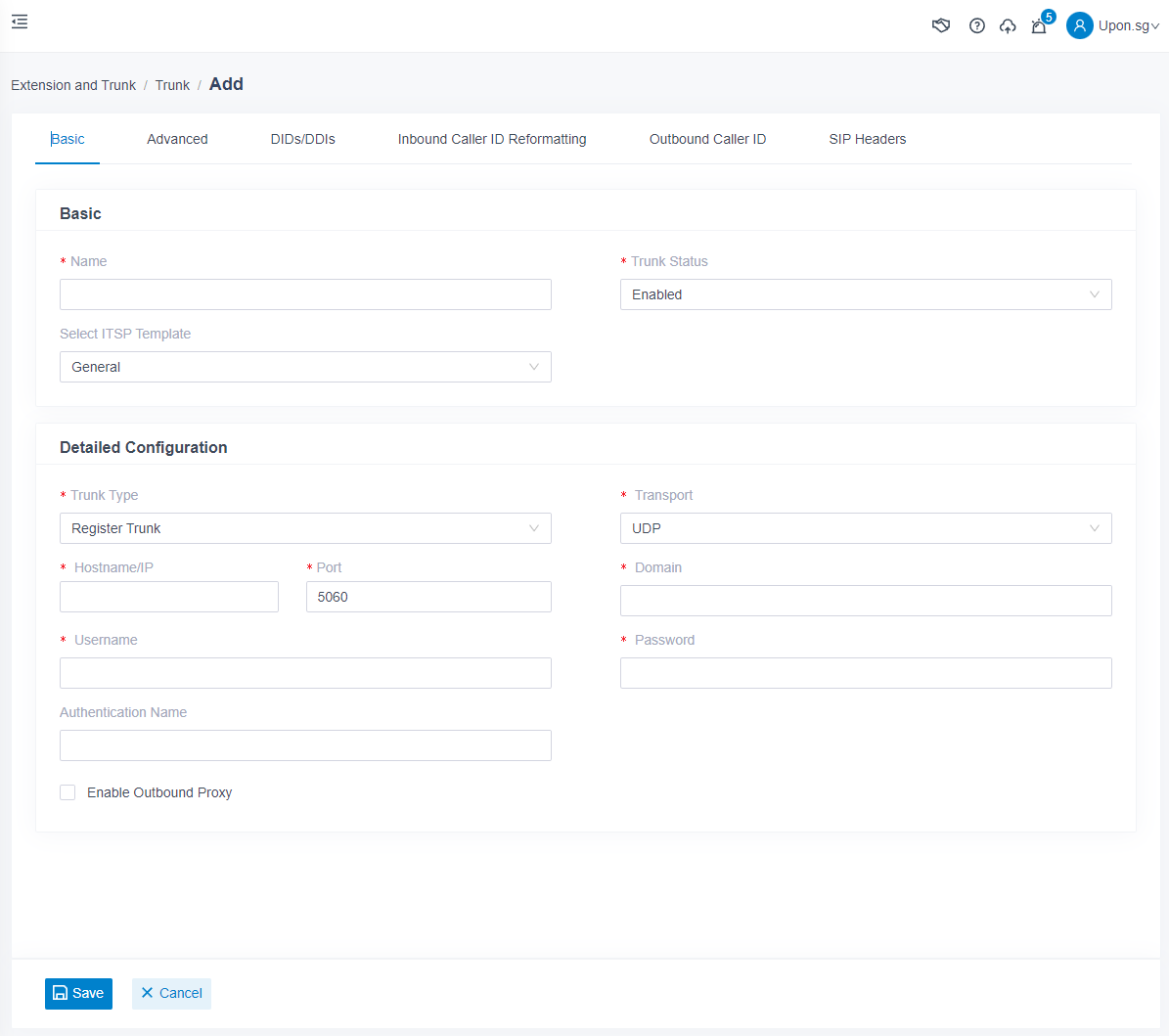Cancel adding the trunk

coord(171,993)
